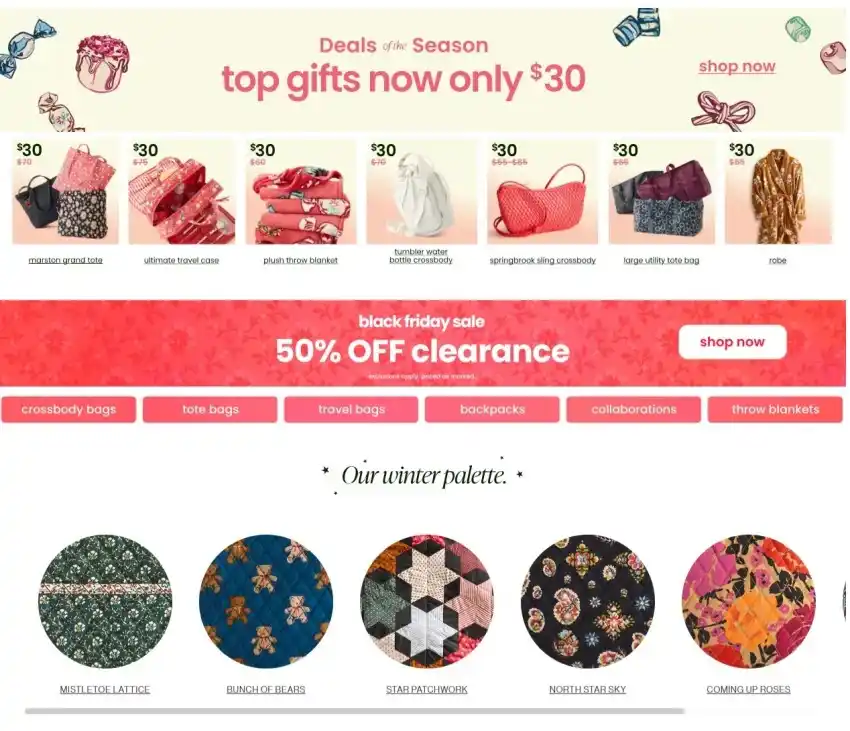Select the crossbody bags category
Image resolution: width=850 pixels, height=731 pixels.
click(69, 409)
